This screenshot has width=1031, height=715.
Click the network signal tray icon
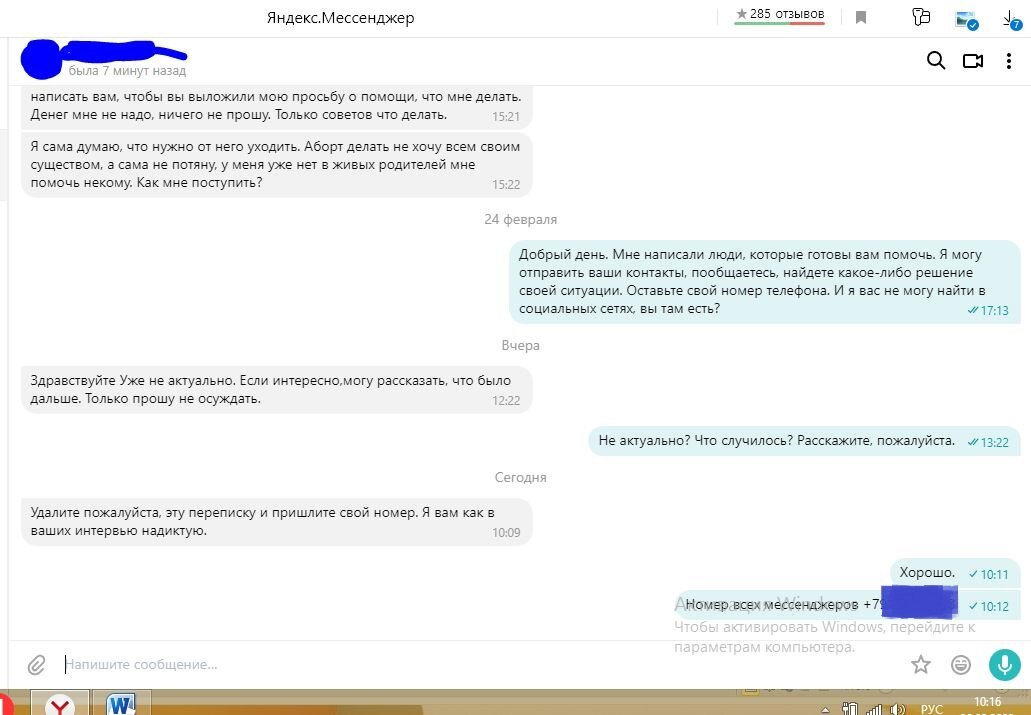click(x=874, y=710)
